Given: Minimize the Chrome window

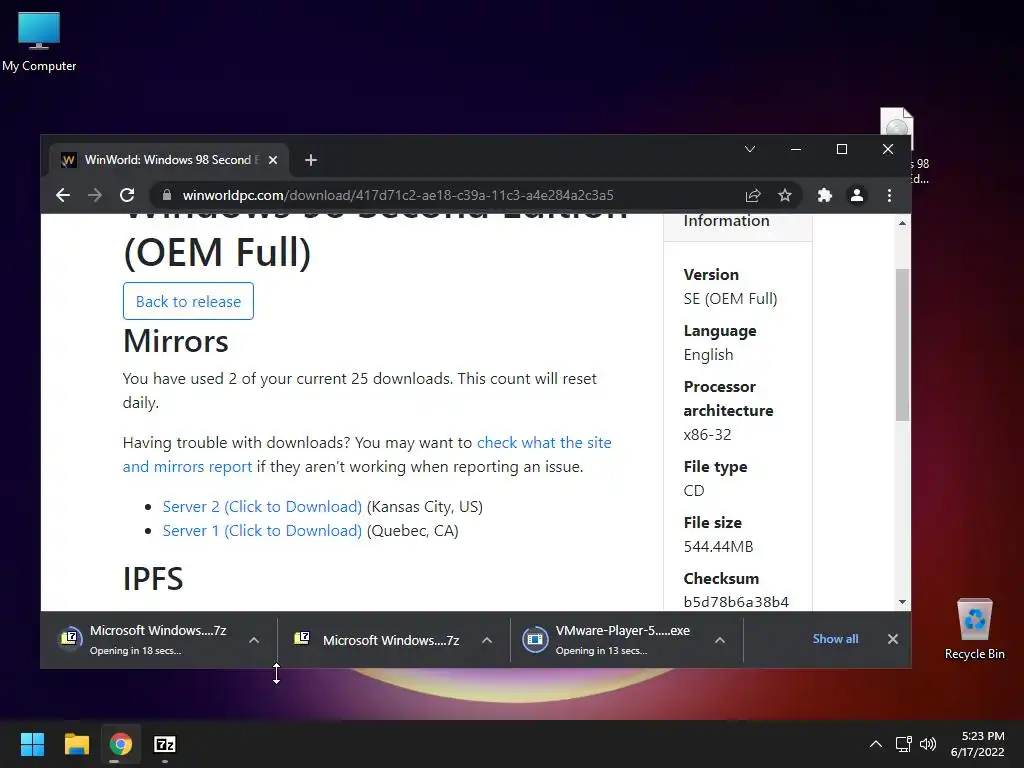Looking at the screenshot, I should [795, 149].
